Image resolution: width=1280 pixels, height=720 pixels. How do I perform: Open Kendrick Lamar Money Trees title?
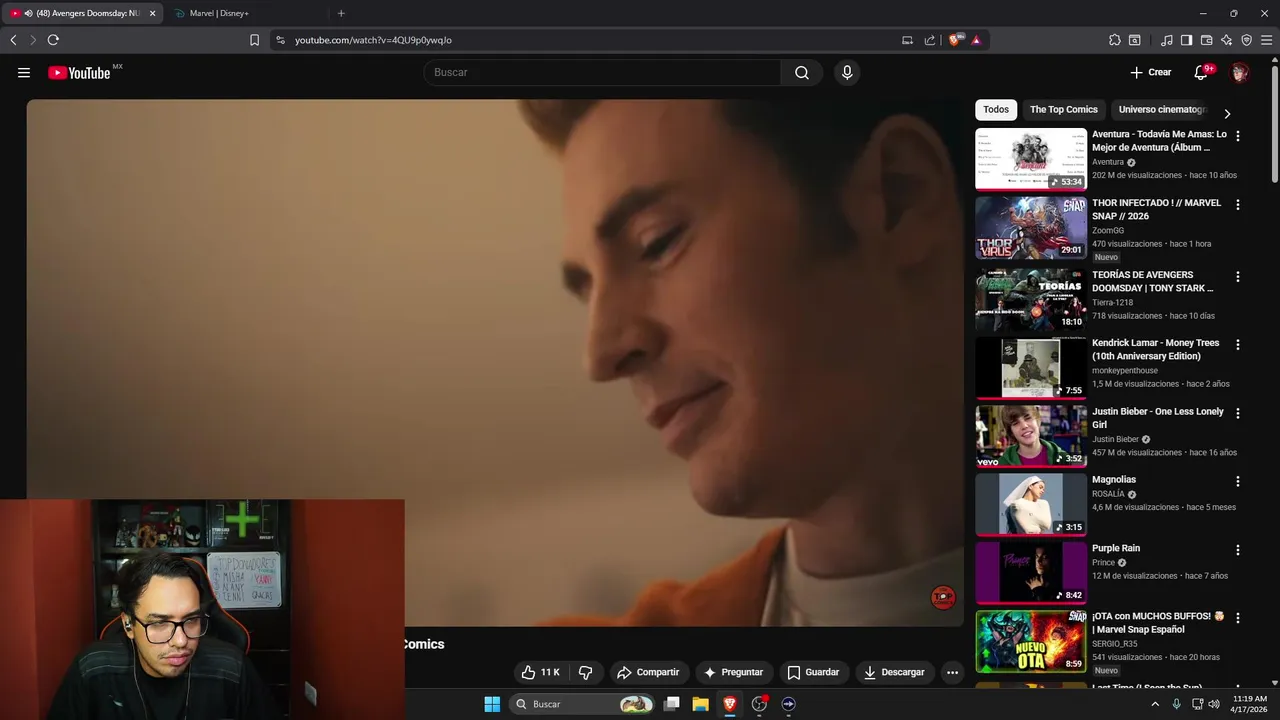click(1156, 349)
